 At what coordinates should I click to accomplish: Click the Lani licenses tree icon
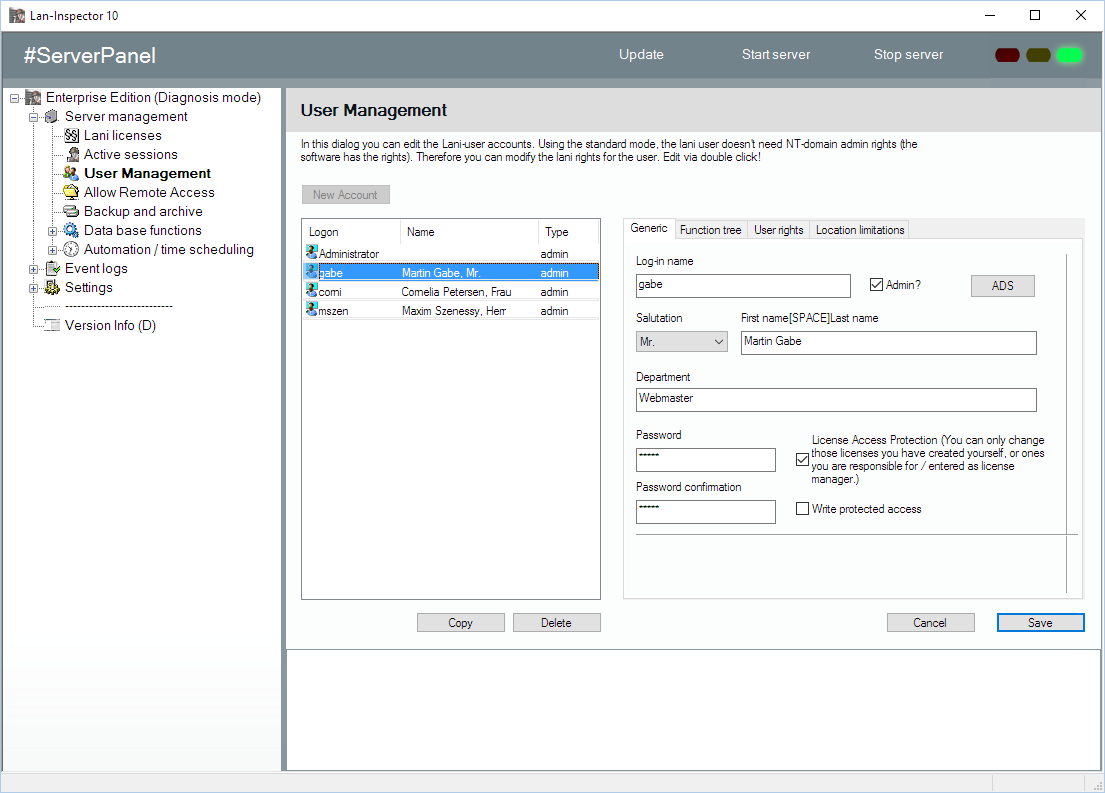tap(72, 135)
